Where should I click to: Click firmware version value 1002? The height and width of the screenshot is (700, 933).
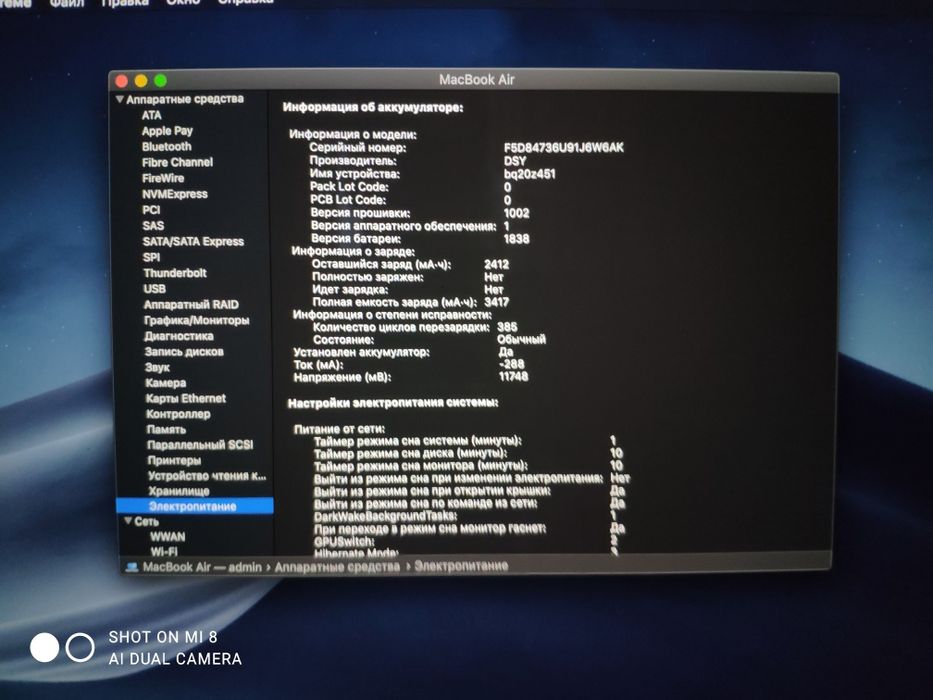(x=516, y=212)
